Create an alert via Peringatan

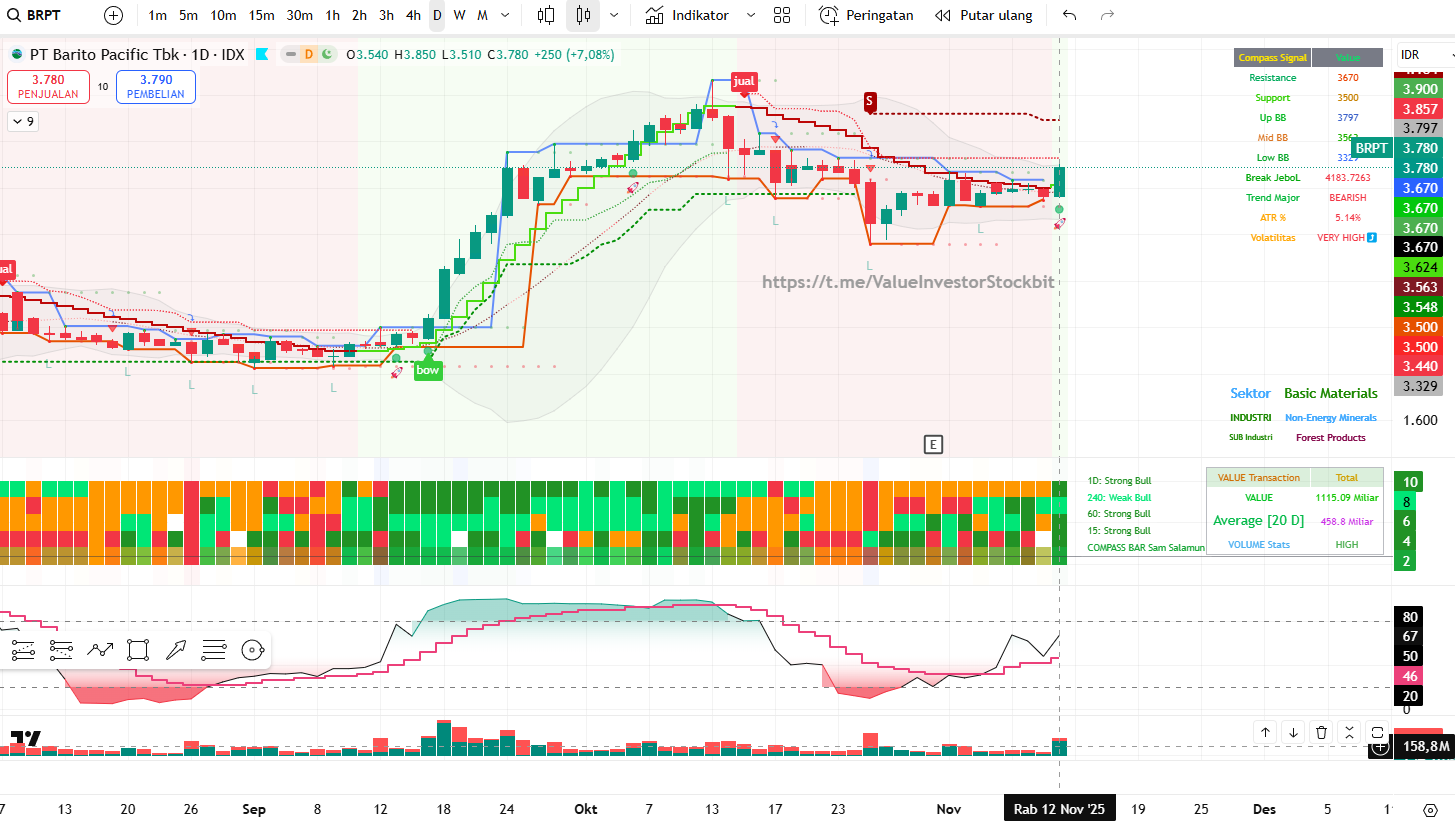866,15
